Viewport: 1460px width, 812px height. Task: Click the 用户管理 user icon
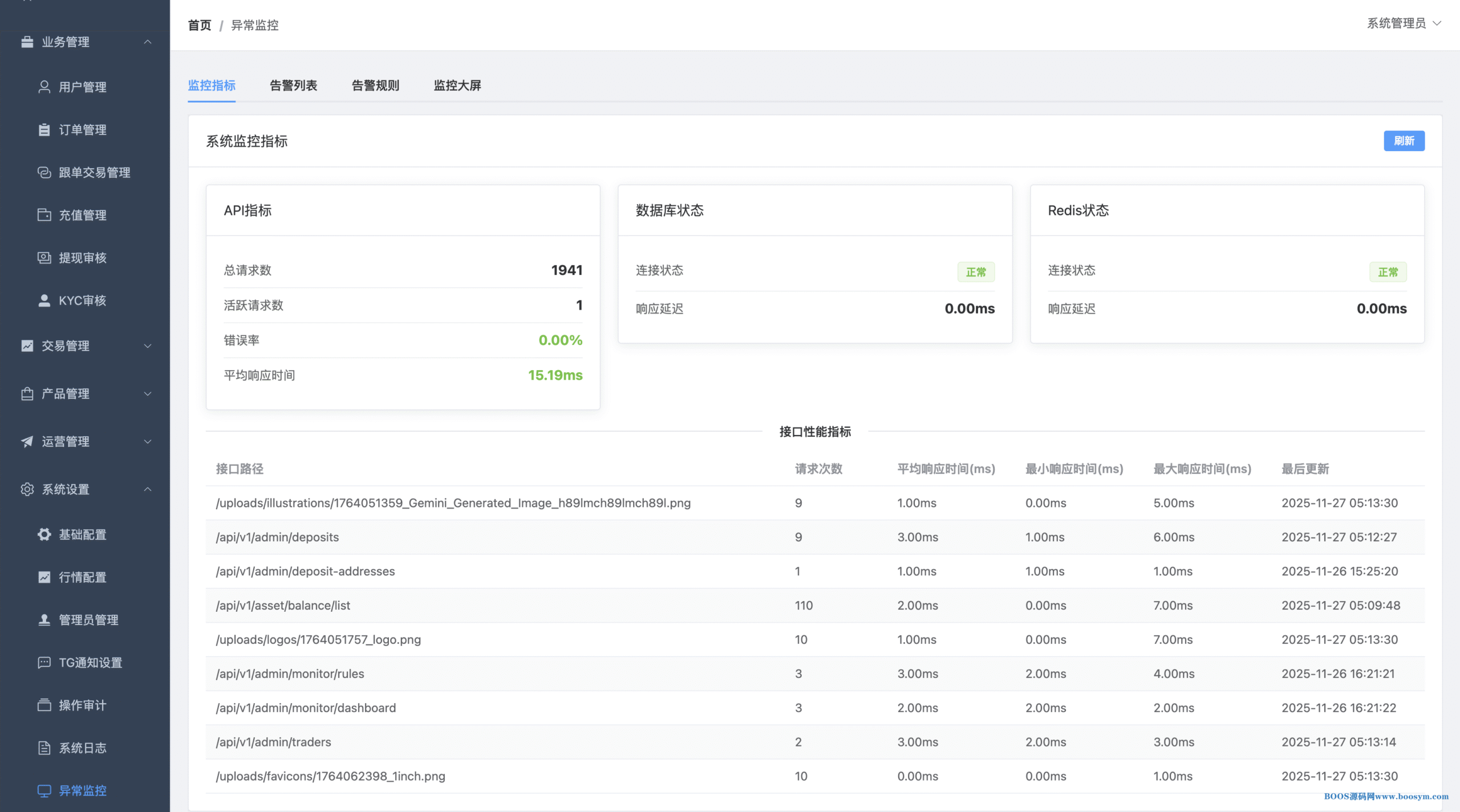tap(44, 87)
